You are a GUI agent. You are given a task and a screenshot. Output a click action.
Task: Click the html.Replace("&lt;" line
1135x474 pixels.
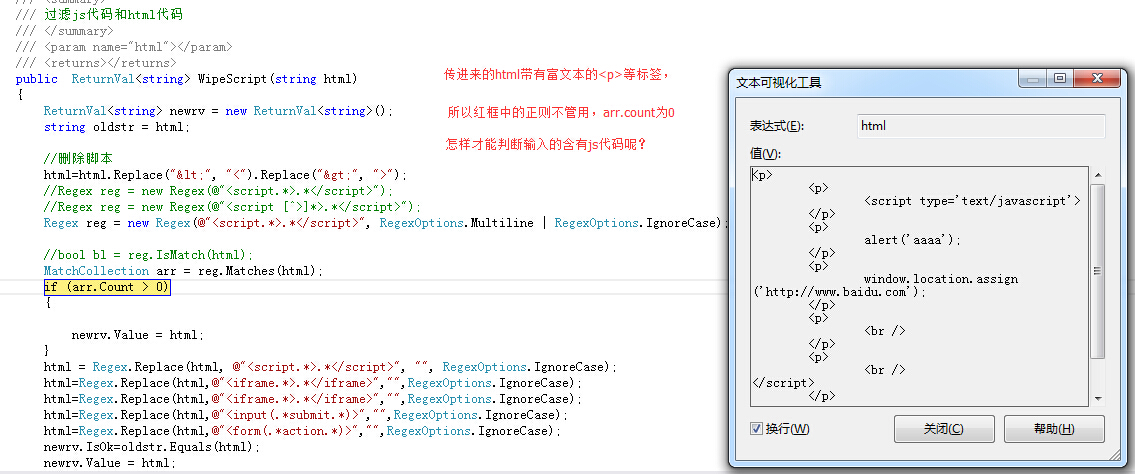[x=226, y=174]
